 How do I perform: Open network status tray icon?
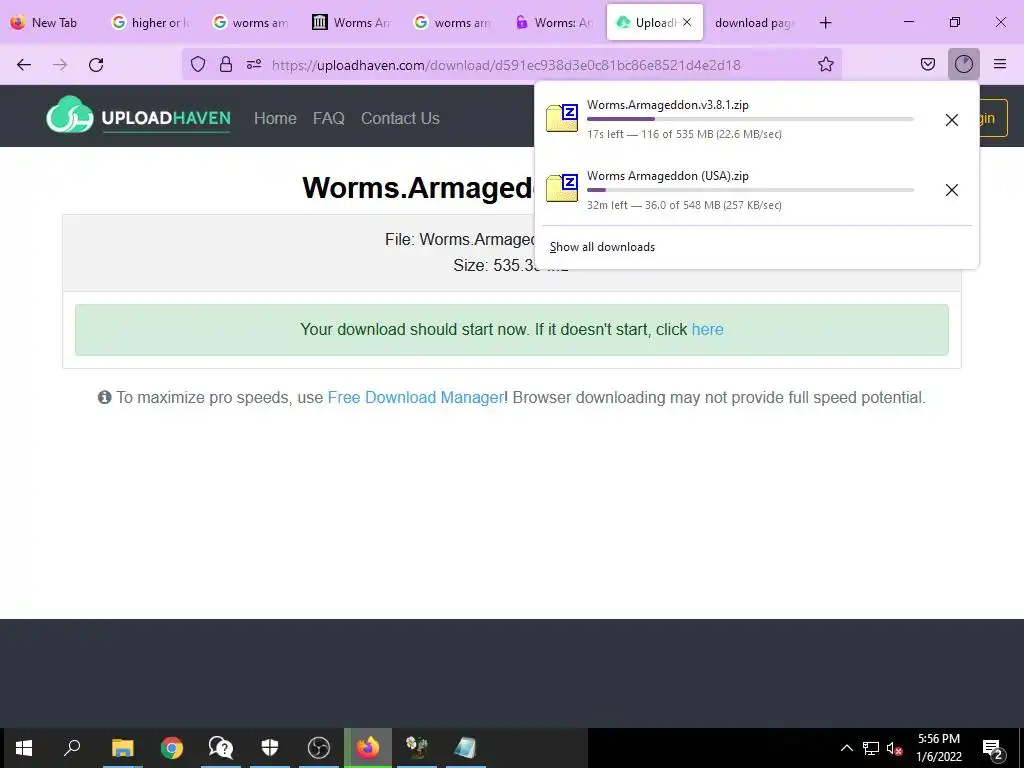point(871,748)
